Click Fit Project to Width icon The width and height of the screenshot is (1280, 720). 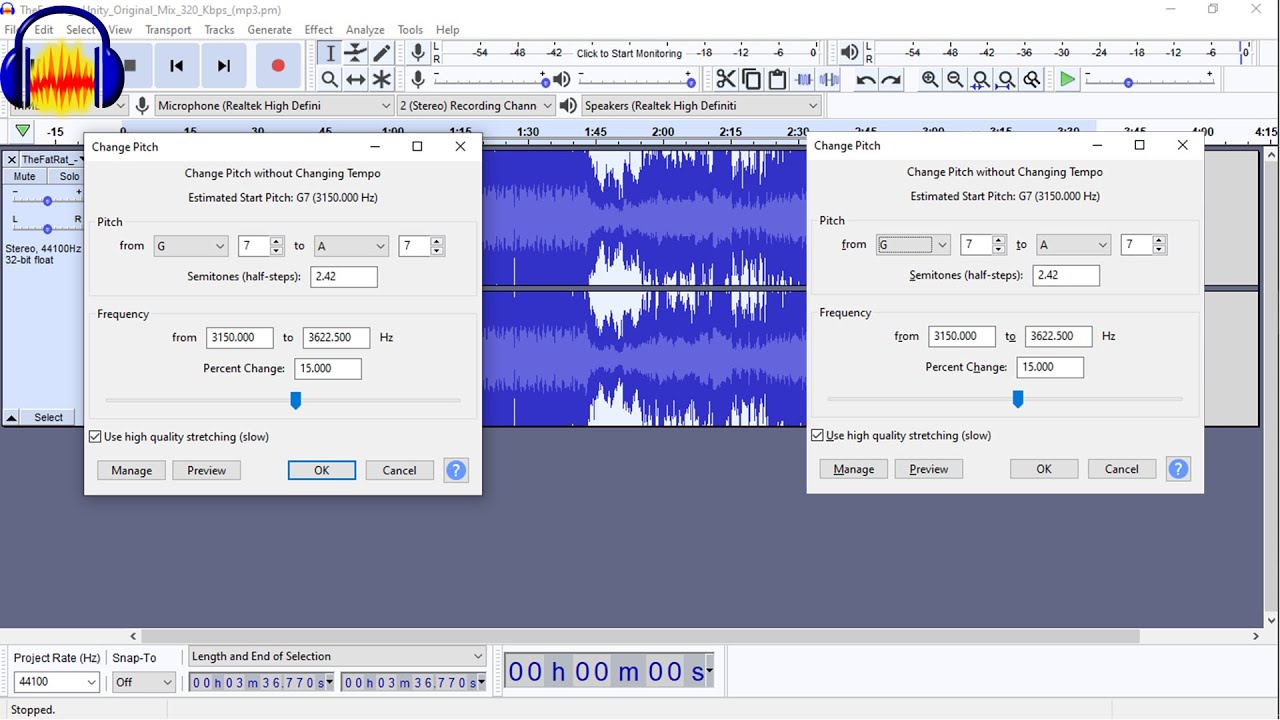(x=1006, y=79)
